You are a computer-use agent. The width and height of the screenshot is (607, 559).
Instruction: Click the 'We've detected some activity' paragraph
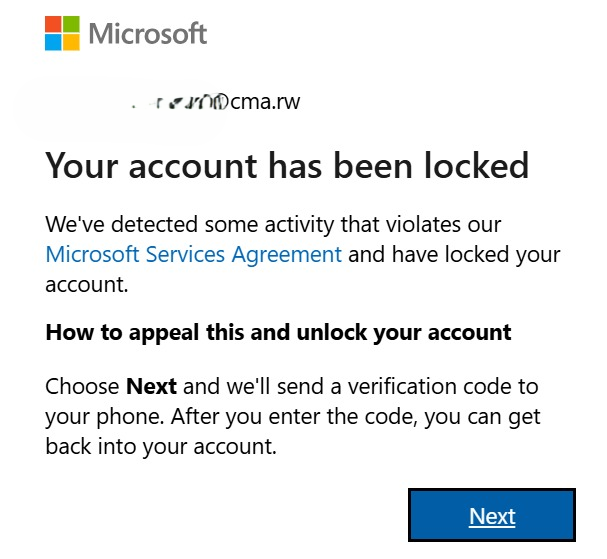coord(302,254)
